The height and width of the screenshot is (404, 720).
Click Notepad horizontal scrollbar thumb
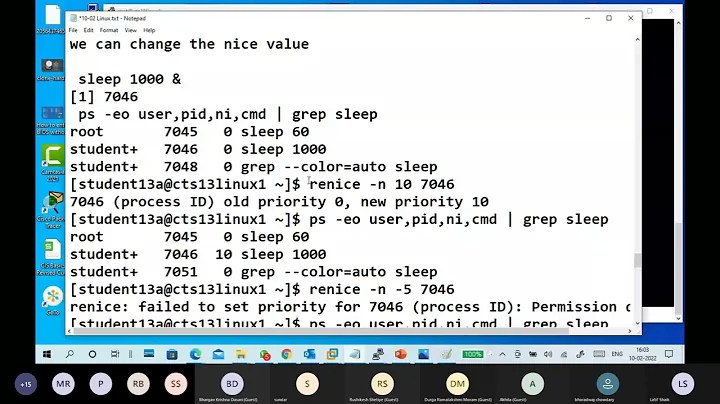coord(321,331)
